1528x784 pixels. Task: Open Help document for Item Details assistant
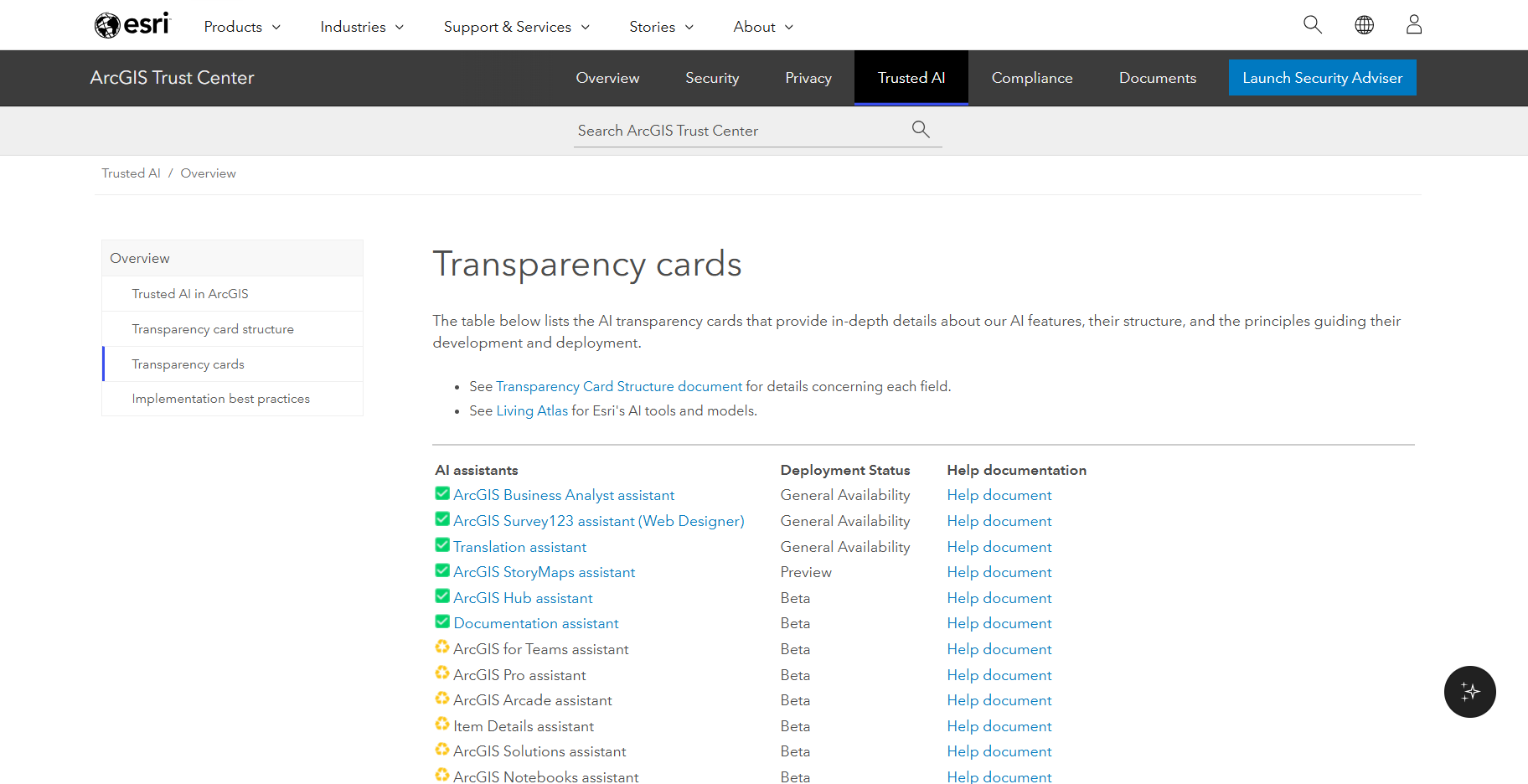coord(999,726)
